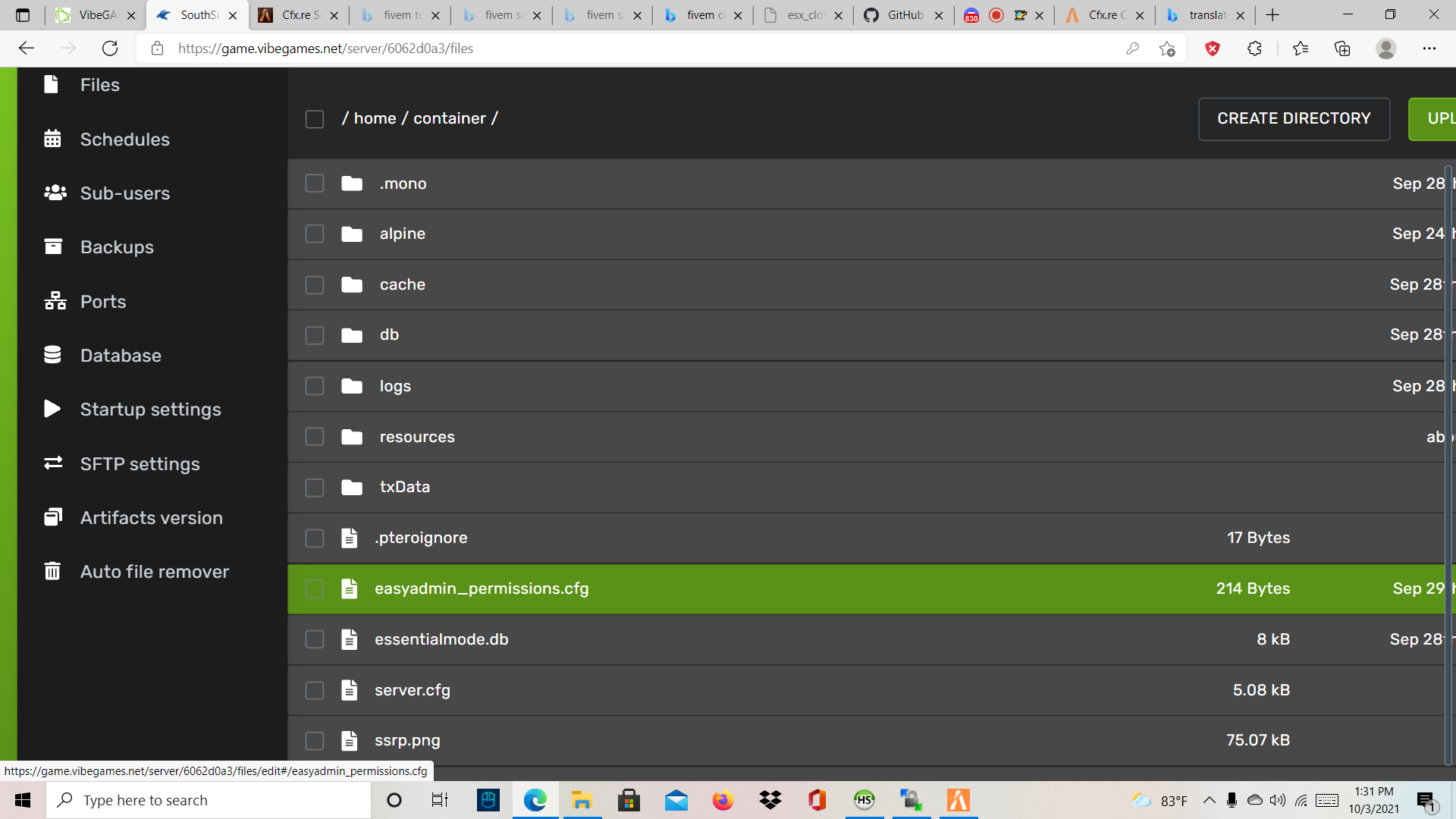The height and width of the screenshot is (819, 1456).
Task: Click the Artifacts version icon
Action: (x=52, y=517)
